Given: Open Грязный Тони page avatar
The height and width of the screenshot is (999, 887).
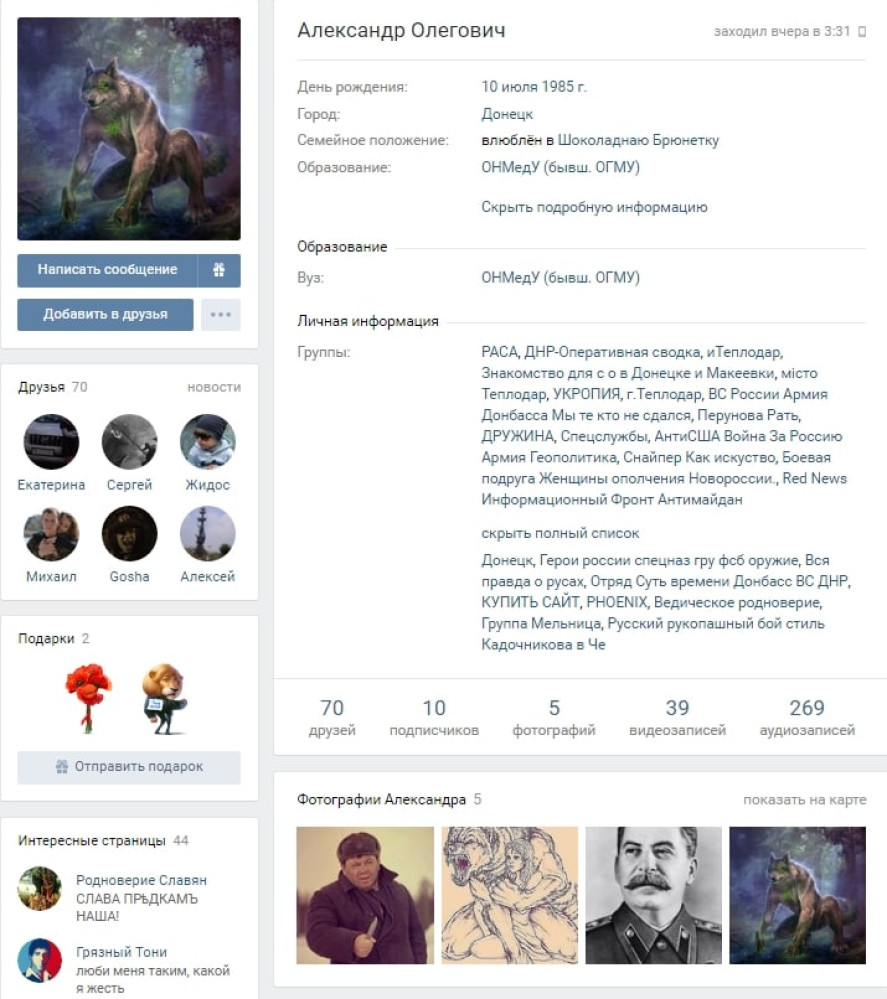Looking at the screenshot, I should [x=40, y=960].
